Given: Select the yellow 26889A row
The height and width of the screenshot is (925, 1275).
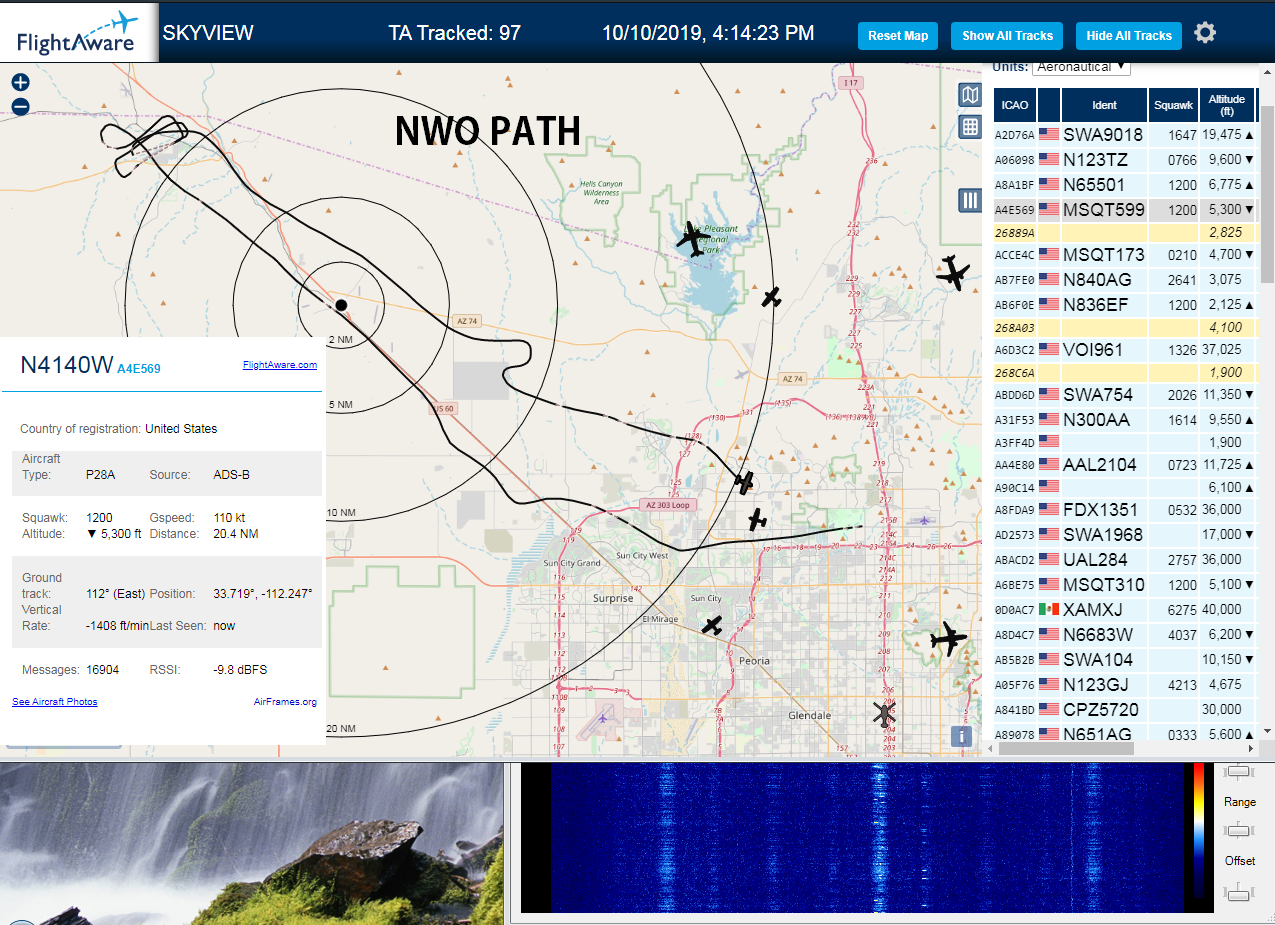Looking at the screenshot, I should coord(1124,232).
